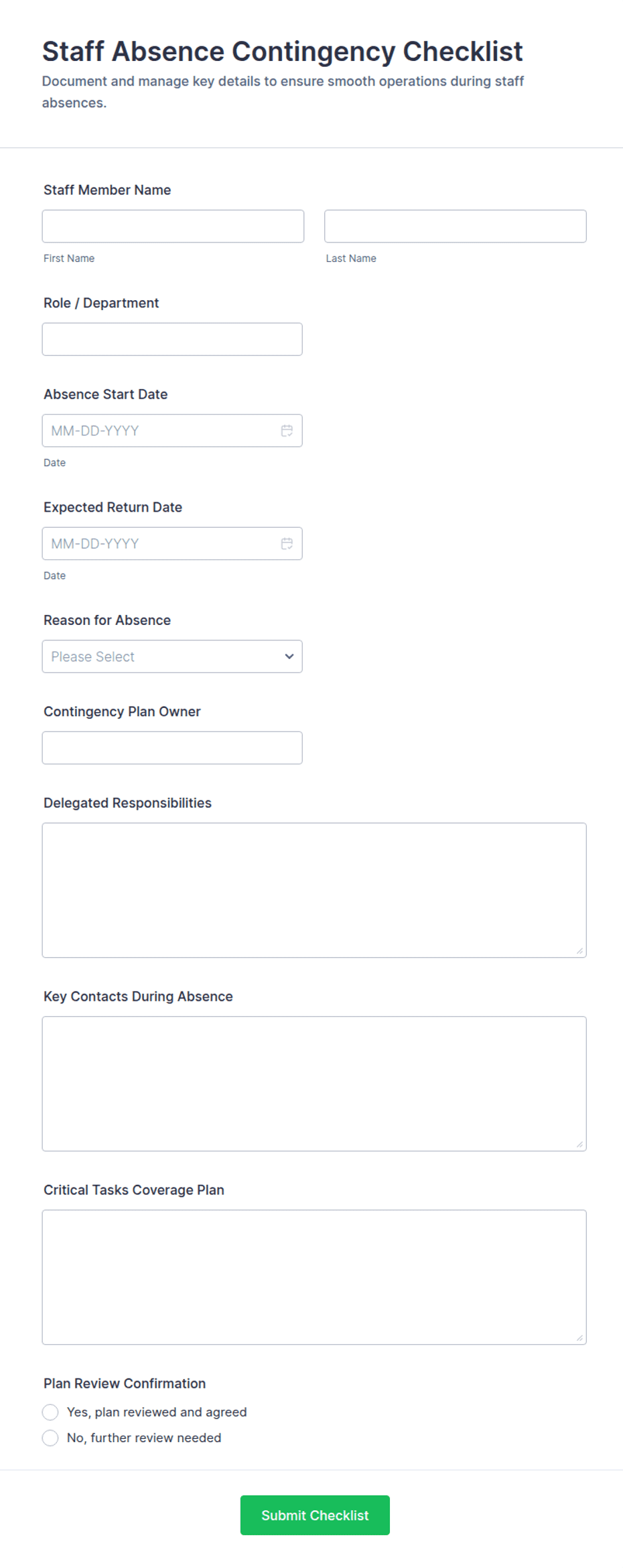Submit the checklist with green button
The image size is (623, 1568).
tap(315, 1515)
